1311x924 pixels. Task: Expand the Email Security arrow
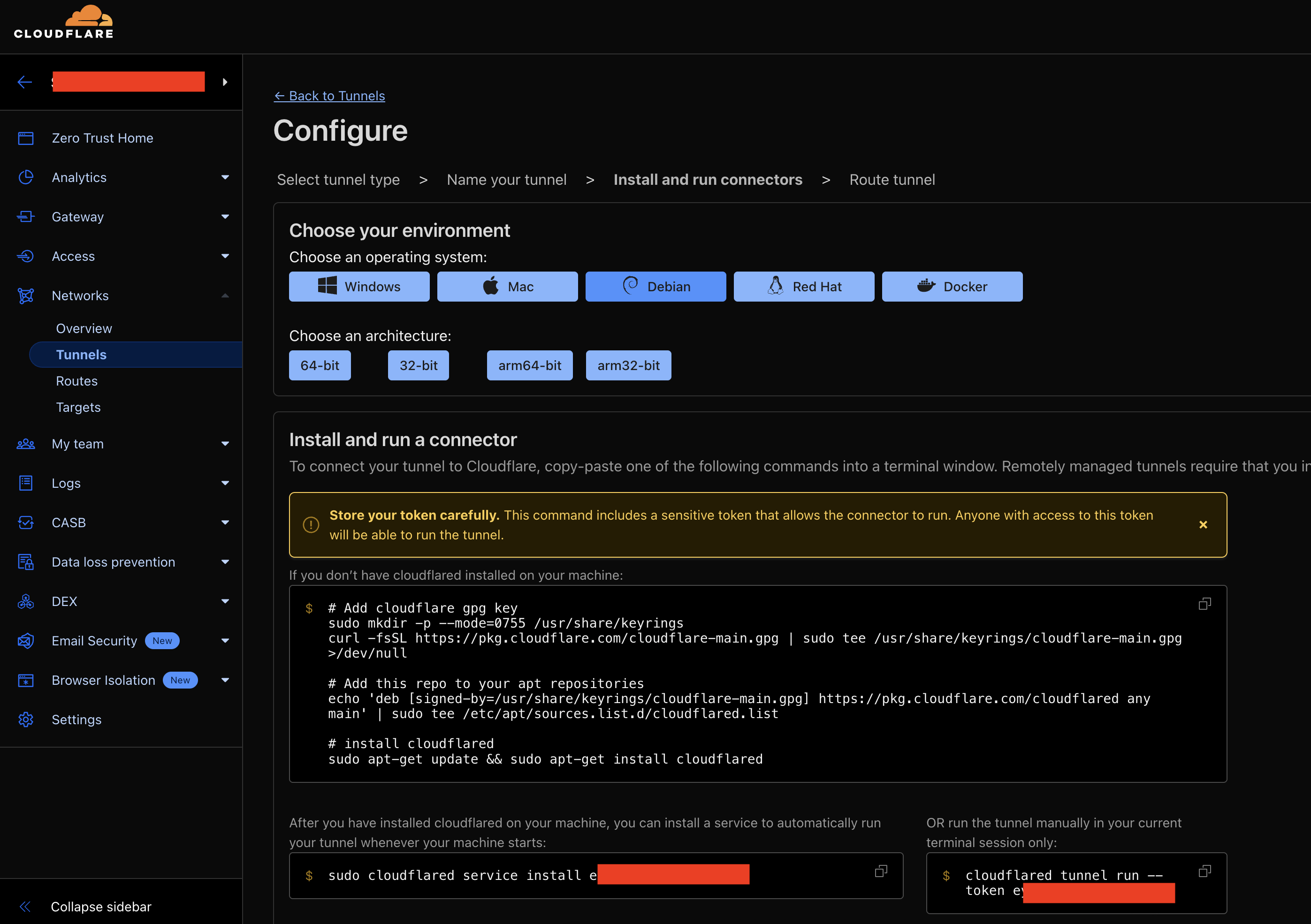[x=225, y=641]
